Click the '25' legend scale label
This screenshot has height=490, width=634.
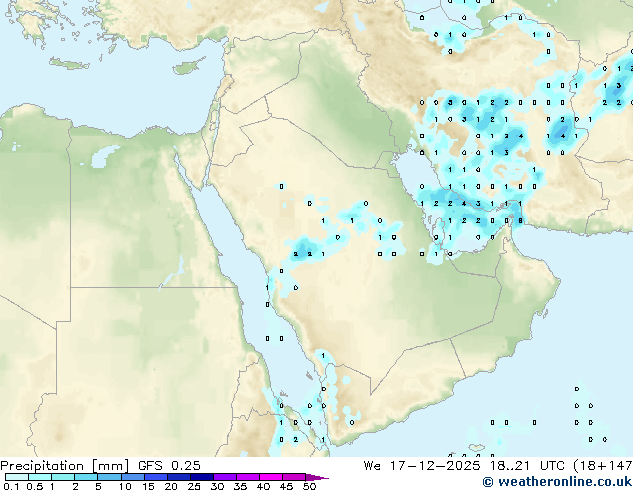[x=194, y=486]
